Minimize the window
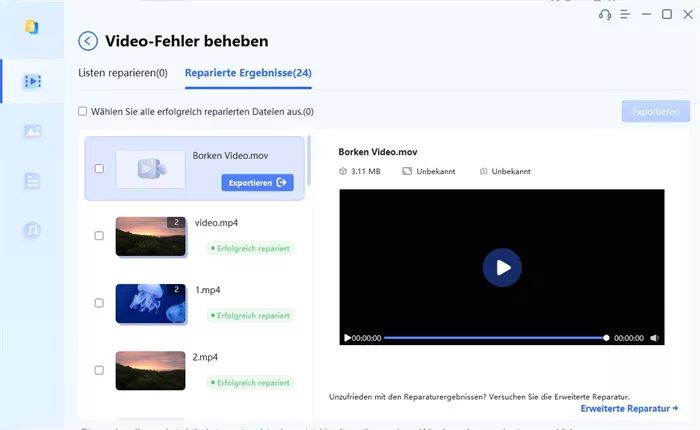700x430 pixels. 646,14
